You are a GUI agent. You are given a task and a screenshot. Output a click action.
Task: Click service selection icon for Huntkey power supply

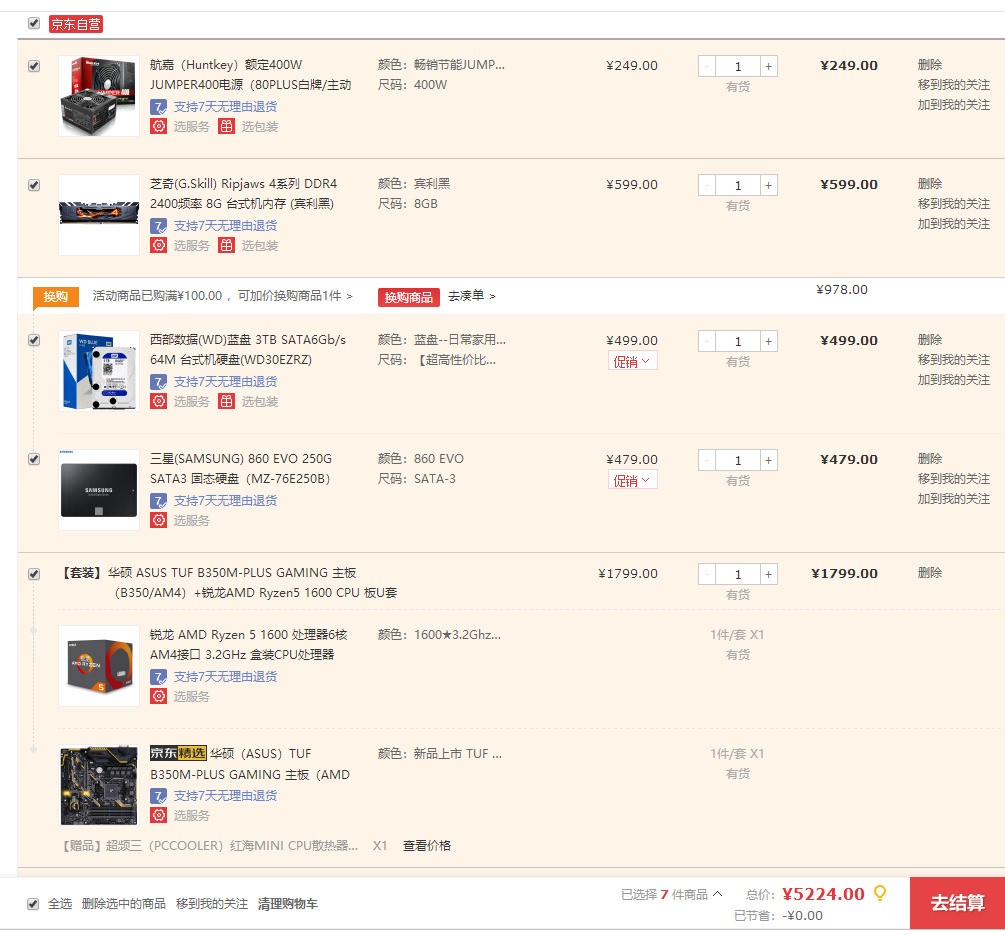pyautogui.click(x=158, y=126)
